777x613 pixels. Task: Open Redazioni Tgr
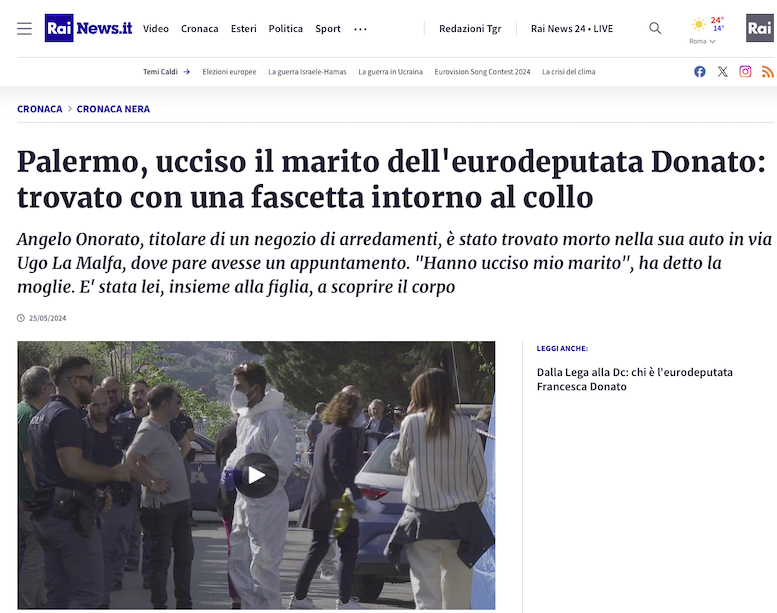[x=470, y=29]
